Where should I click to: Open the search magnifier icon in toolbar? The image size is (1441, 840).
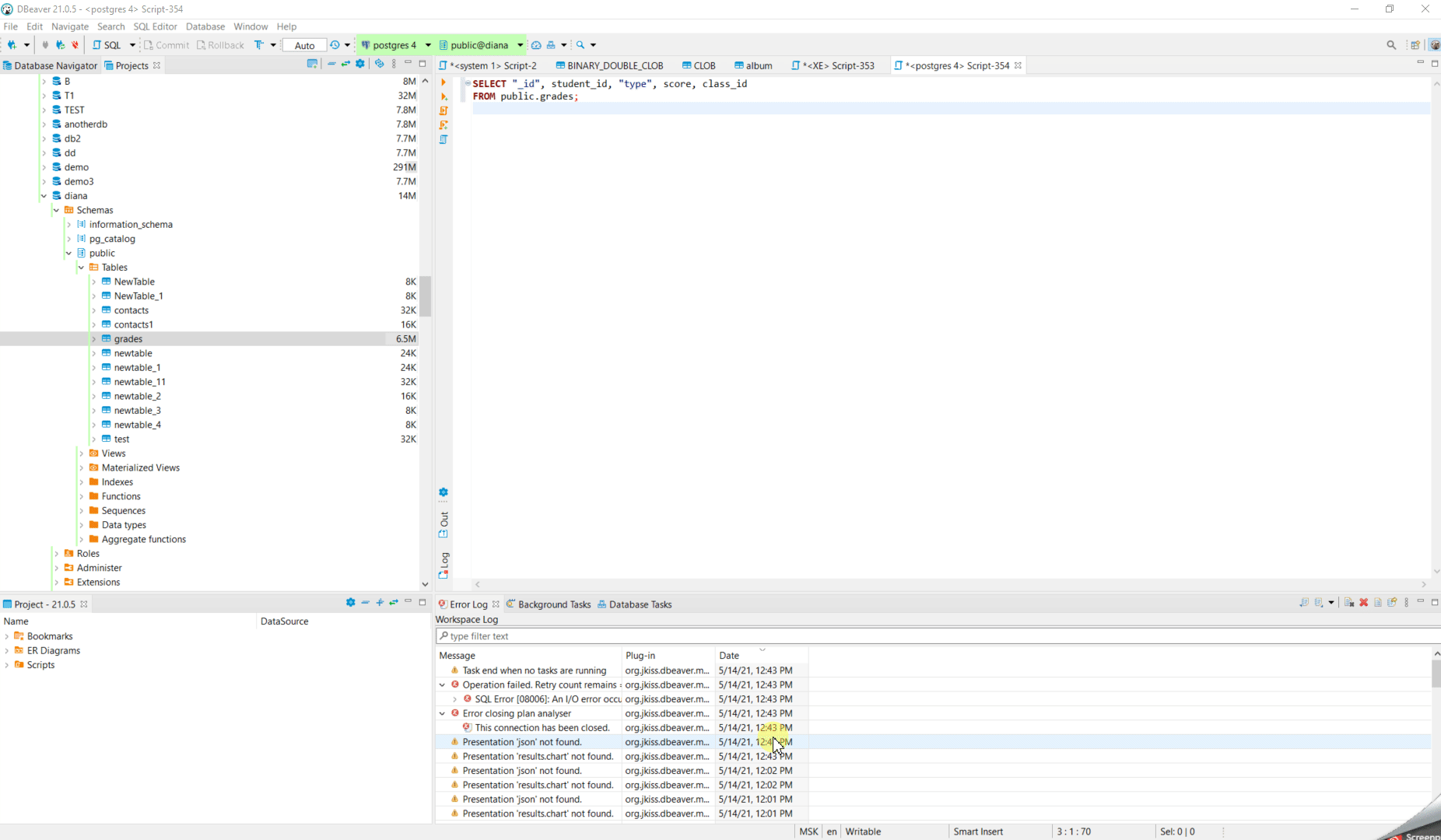580,44
